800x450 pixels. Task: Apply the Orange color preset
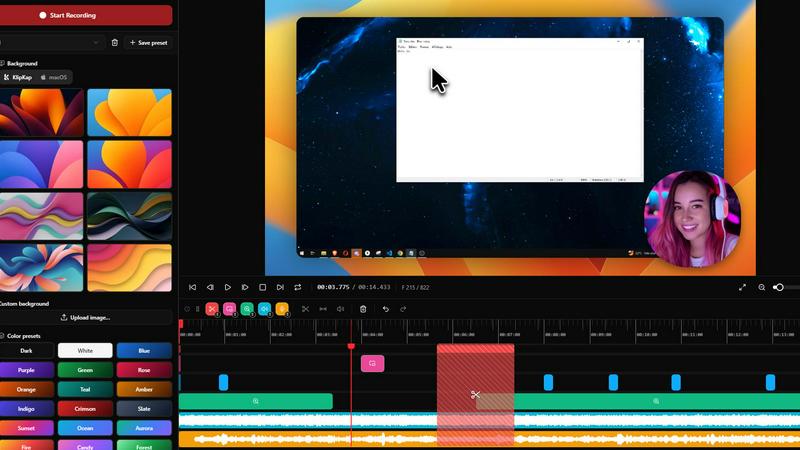pos(26,389)
